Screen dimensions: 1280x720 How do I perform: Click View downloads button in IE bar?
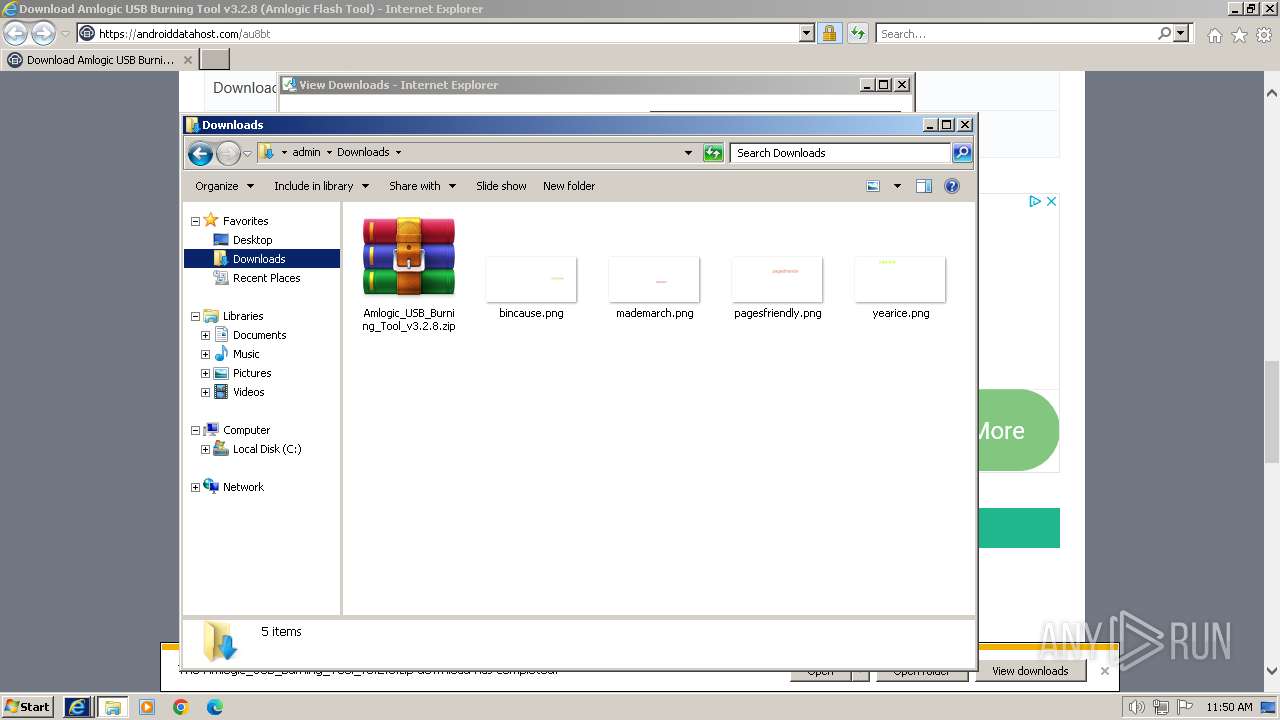click(x=1030, y=671)
